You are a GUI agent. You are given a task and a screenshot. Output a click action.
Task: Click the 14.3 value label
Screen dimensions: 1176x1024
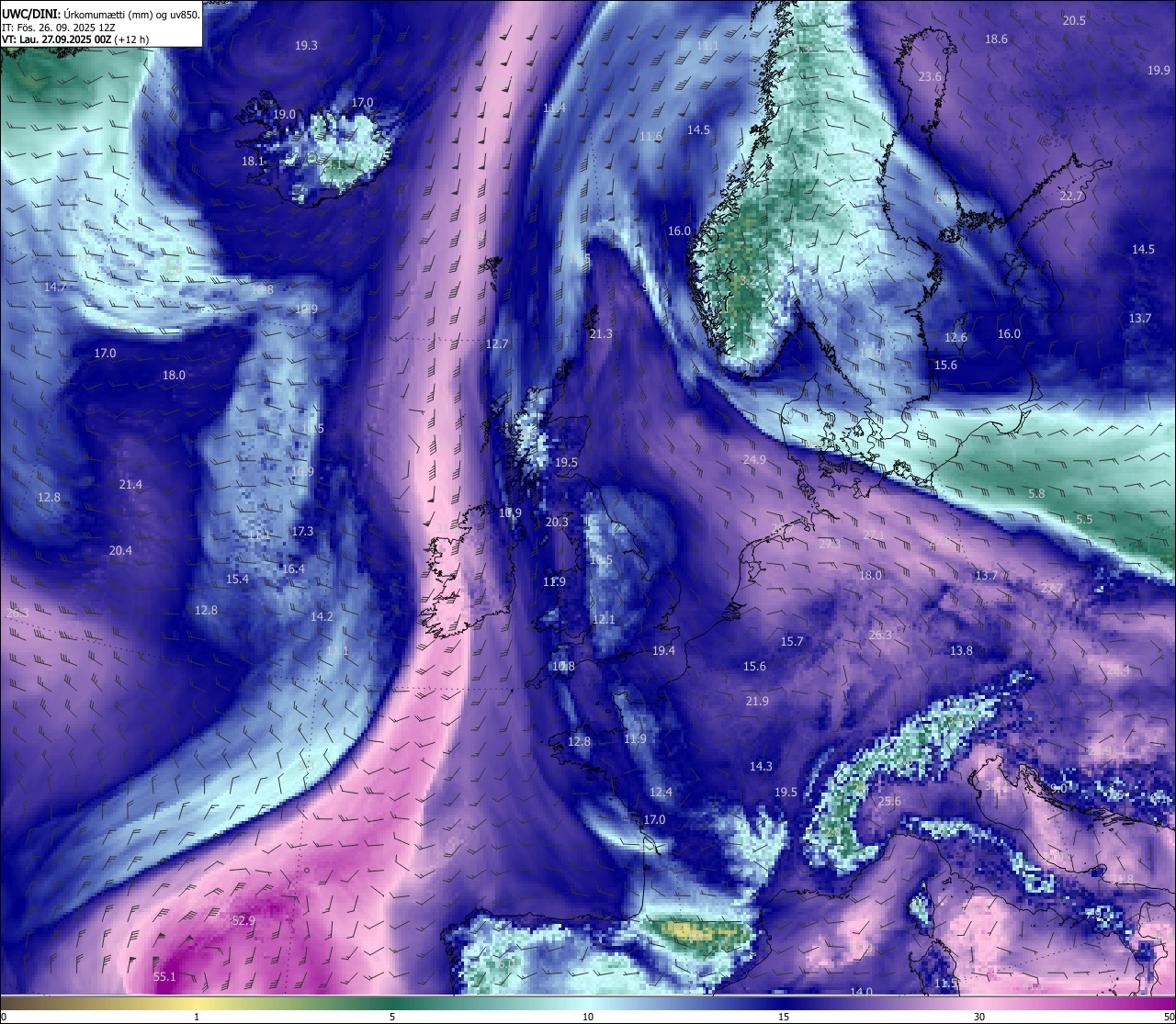761,767
